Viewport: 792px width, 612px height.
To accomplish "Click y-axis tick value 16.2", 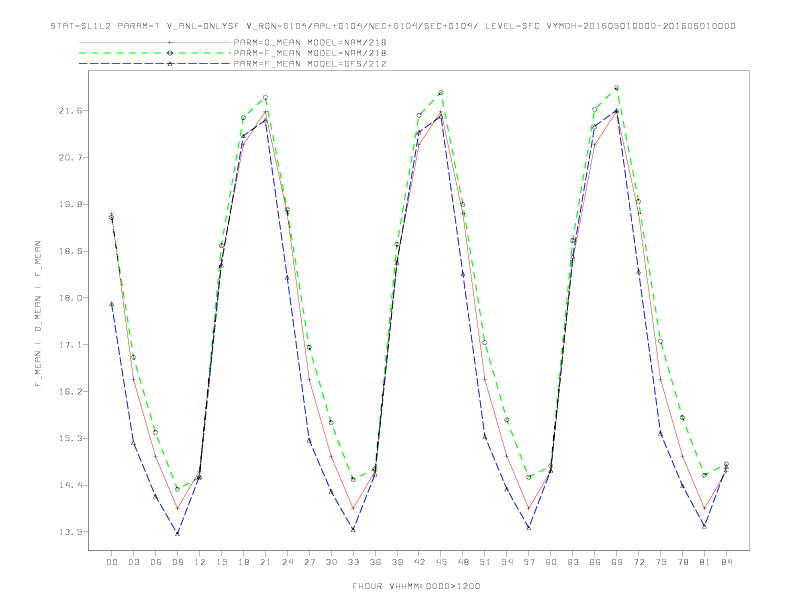I will click(x=71, y=391).
